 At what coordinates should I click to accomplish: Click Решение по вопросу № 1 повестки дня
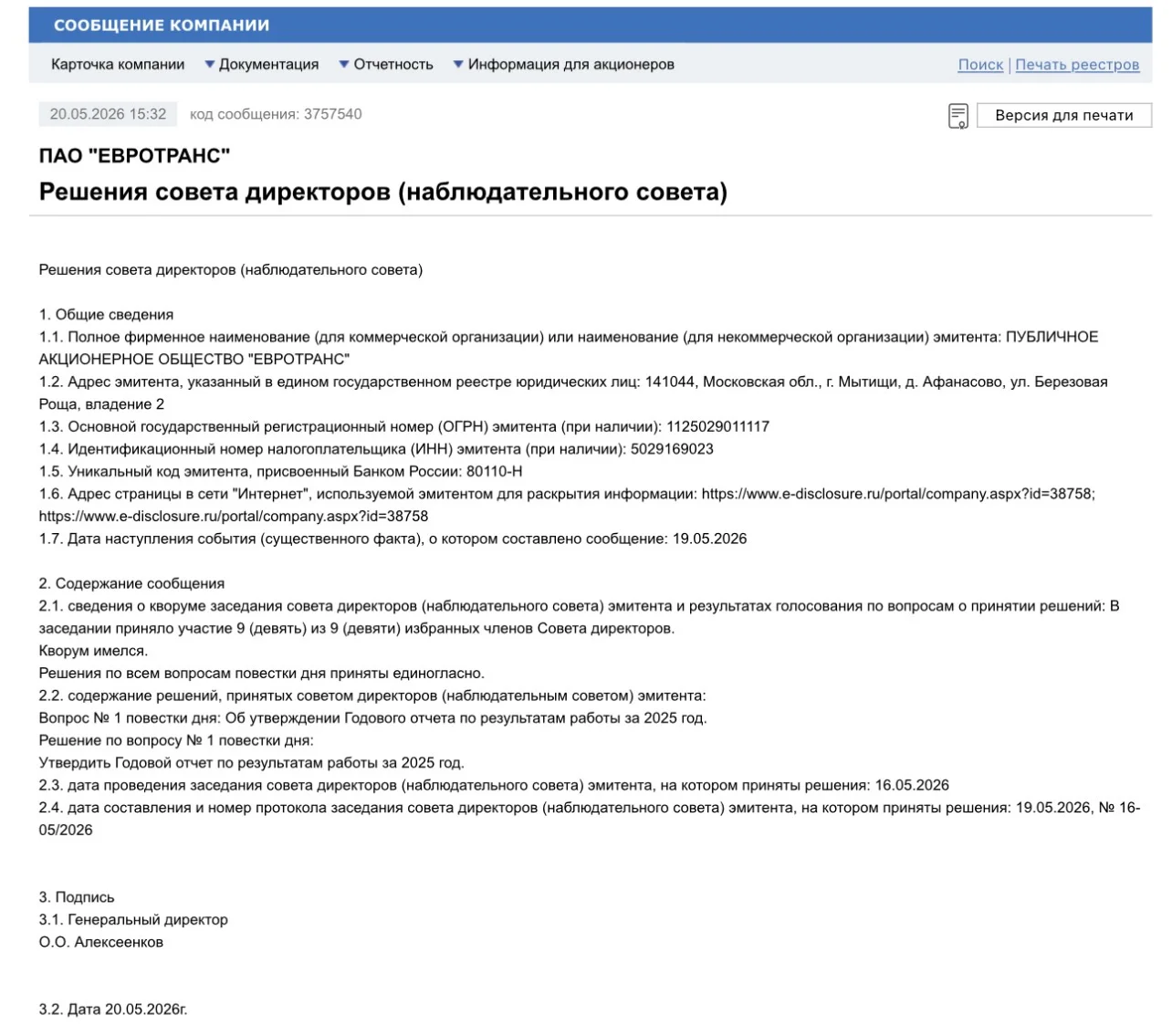[176, 740]
